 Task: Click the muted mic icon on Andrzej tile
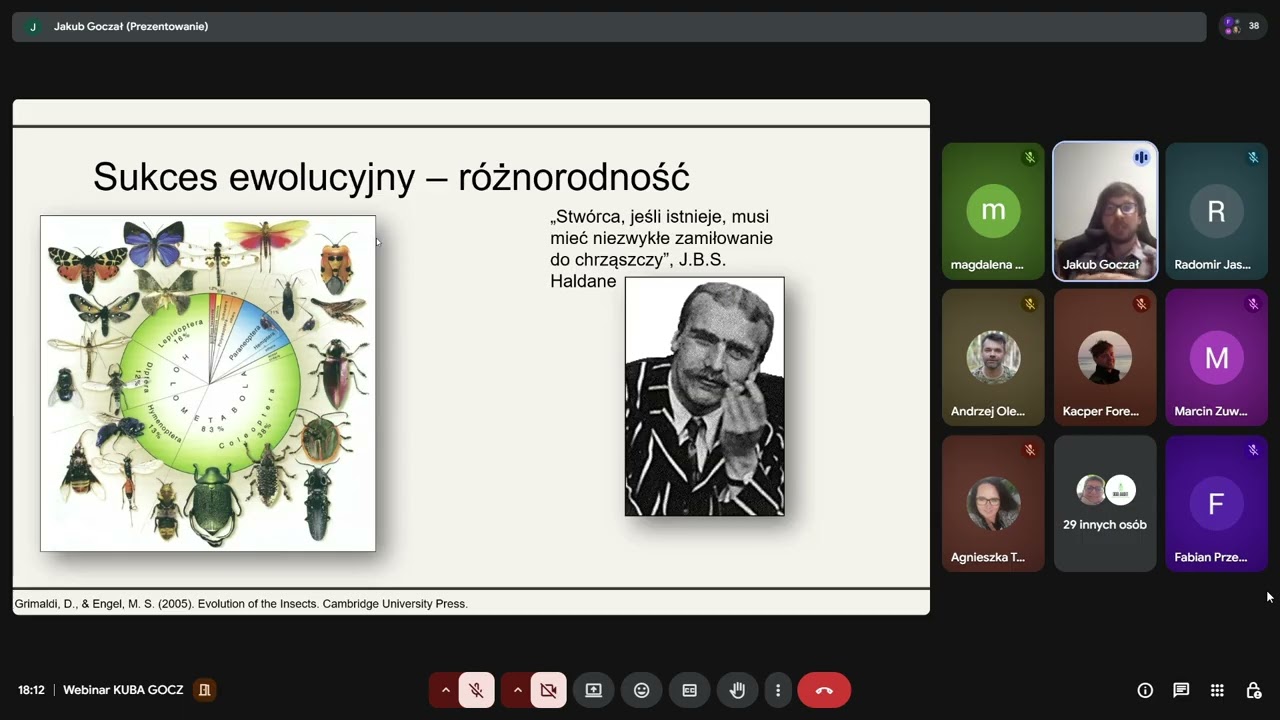pyautogui.click(x=1029, y=304)
